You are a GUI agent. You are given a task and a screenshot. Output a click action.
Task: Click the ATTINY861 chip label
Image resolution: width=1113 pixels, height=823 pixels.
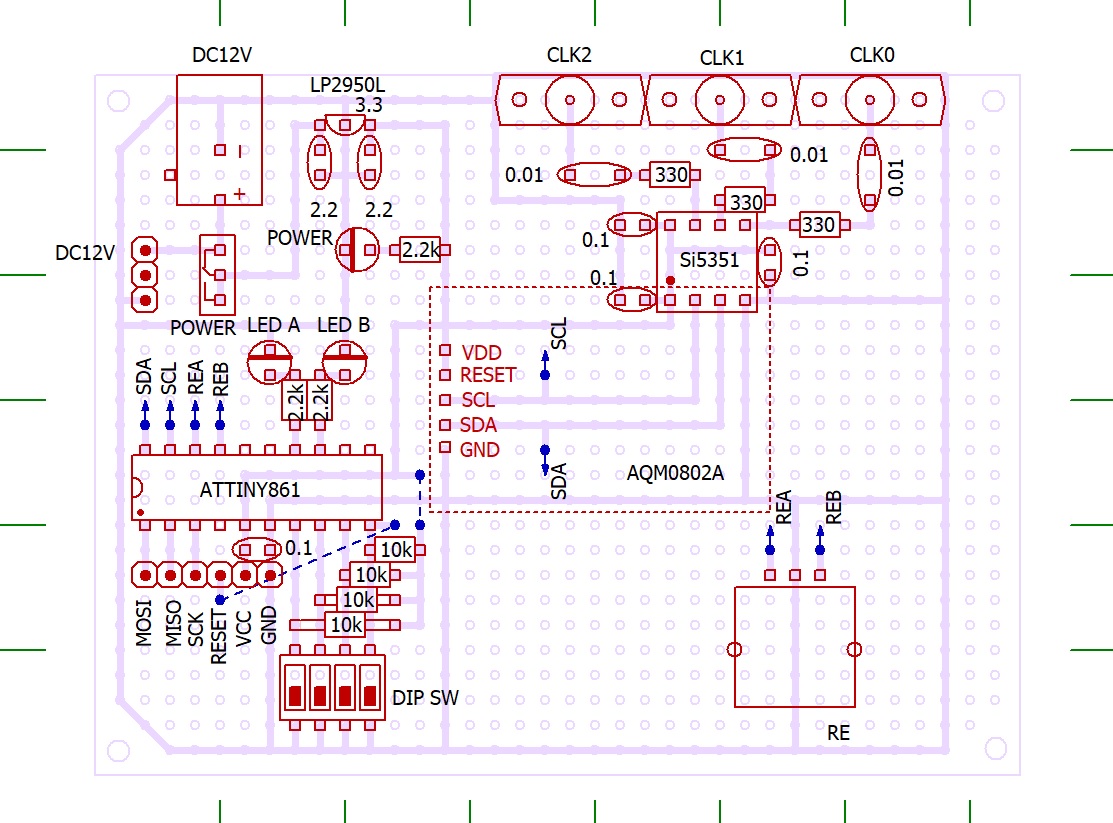[250, 490]
